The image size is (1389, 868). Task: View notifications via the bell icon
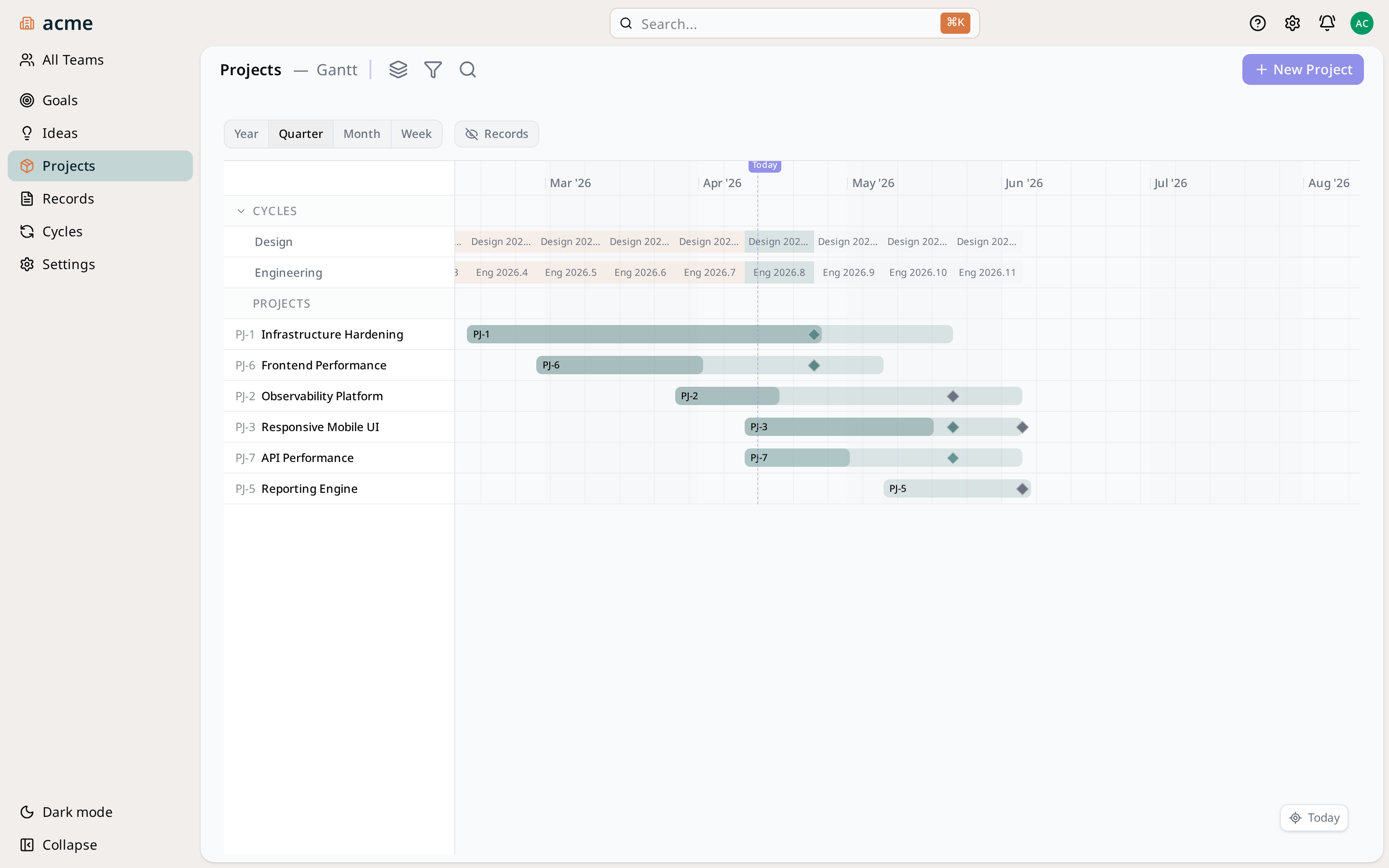tap(1327, 23)
